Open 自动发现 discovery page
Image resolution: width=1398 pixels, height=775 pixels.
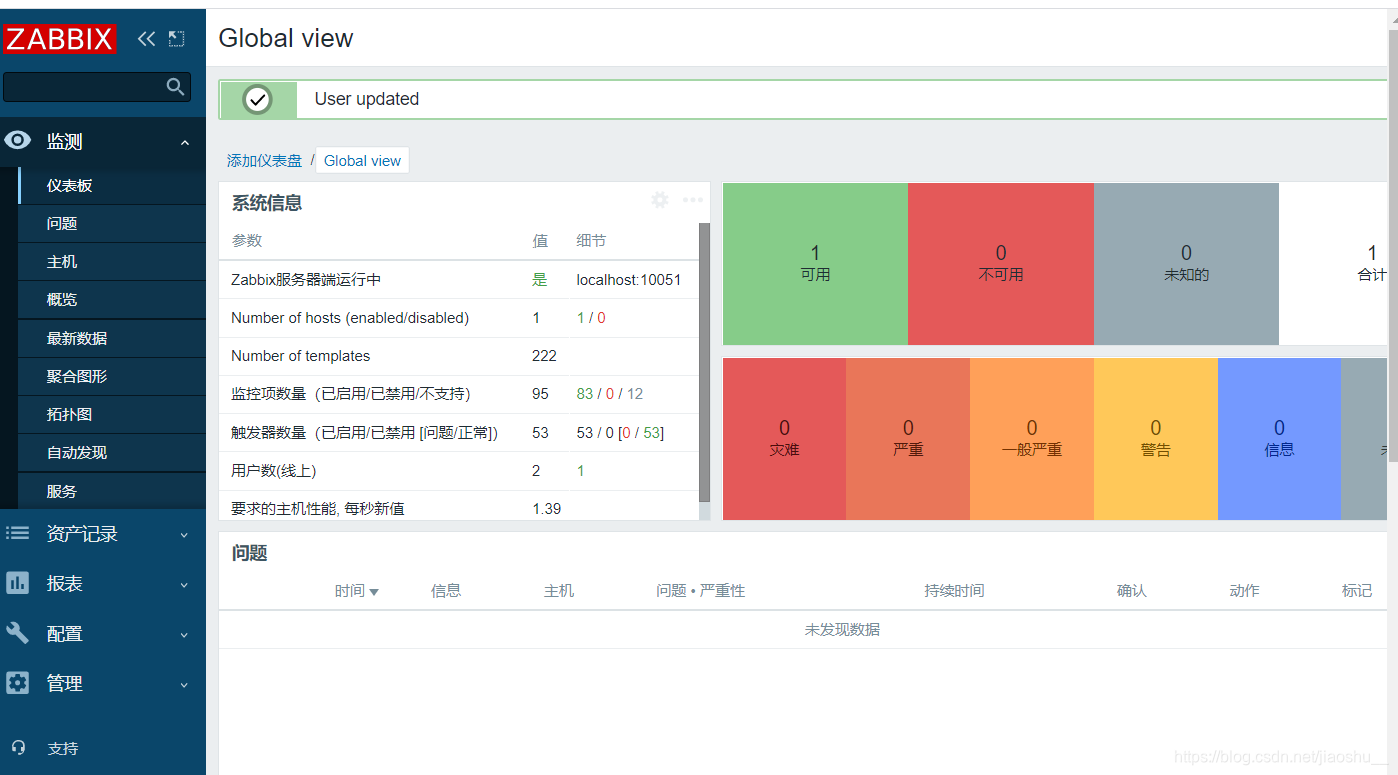pyautogui.click(x=112, y=453)
